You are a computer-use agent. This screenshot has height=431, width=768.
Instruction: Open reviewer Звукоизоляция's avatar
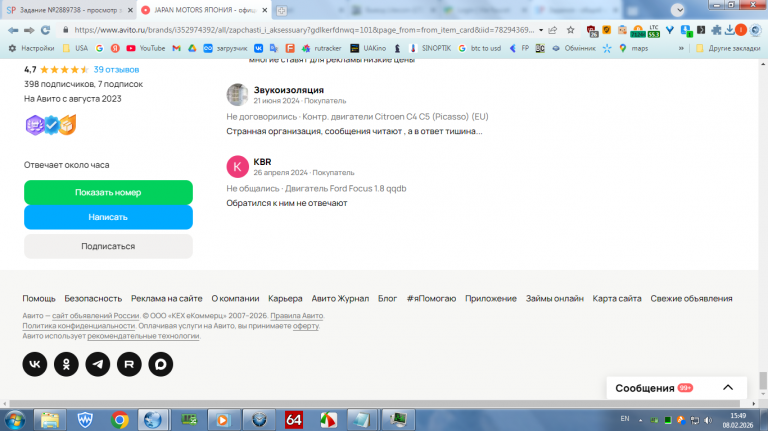click(x=237, y=95)
